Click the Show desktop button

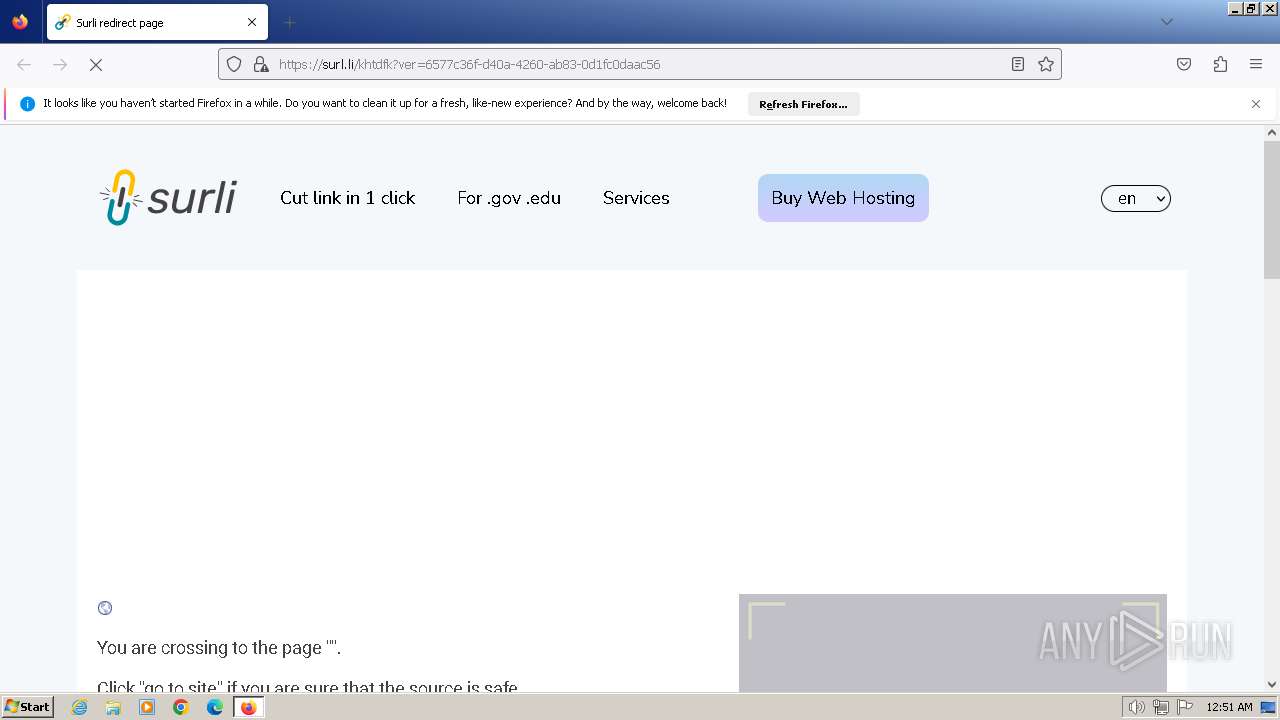coord(1268,707)
